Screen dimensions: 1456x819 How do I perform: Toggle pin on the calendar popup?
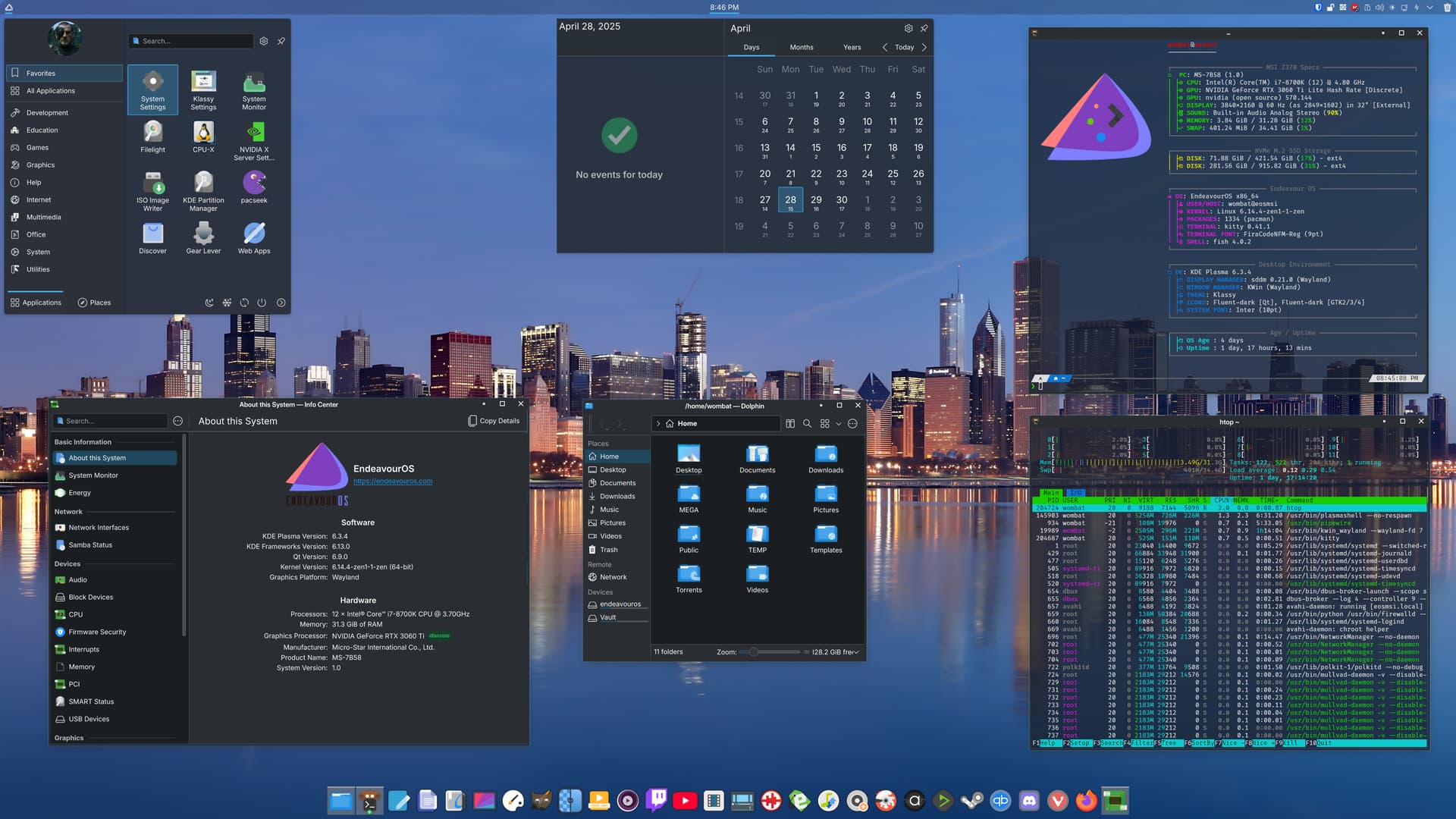[924, 28]
